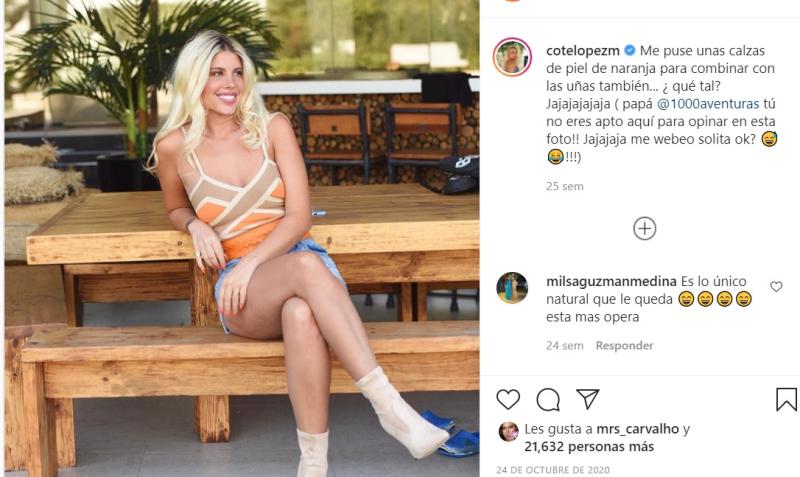Click the verified badge next to cotelopezm
The width and height of the screenshot is (800, 477).
point(630,50)
